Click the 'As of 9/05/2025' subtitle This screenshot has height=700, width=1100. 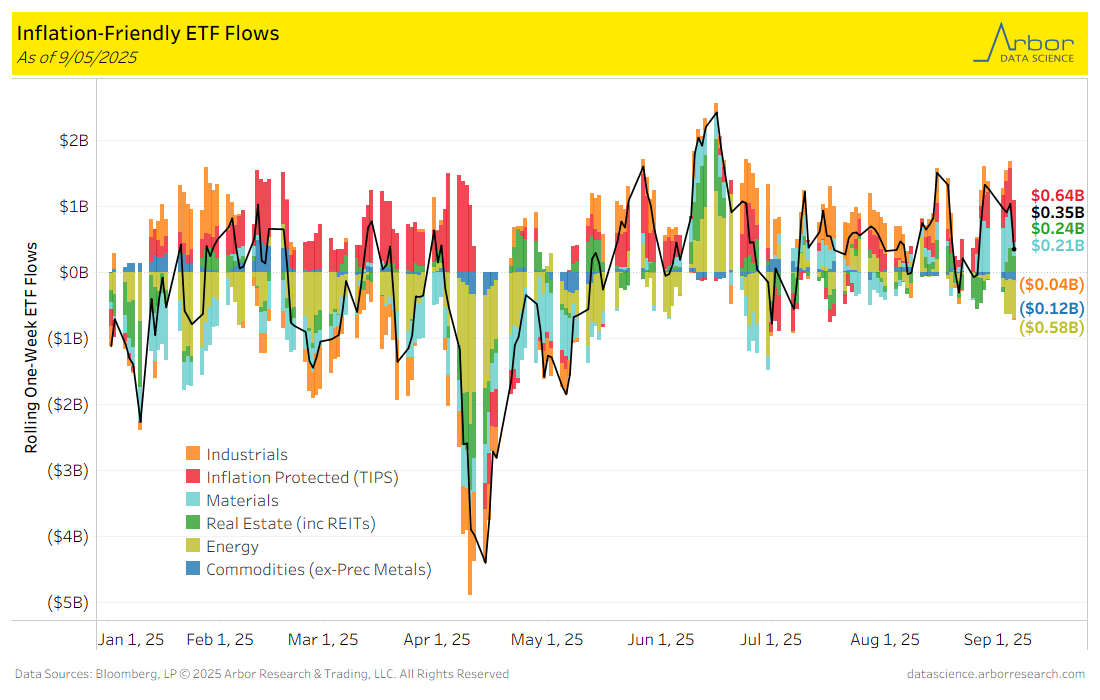[x=77, y=58]
